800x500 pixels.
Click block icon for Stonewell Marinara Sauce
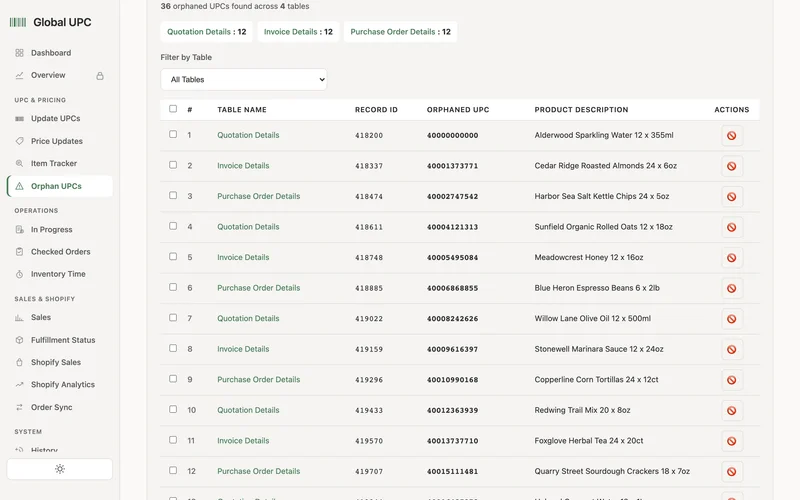click(x=732, y=349)
